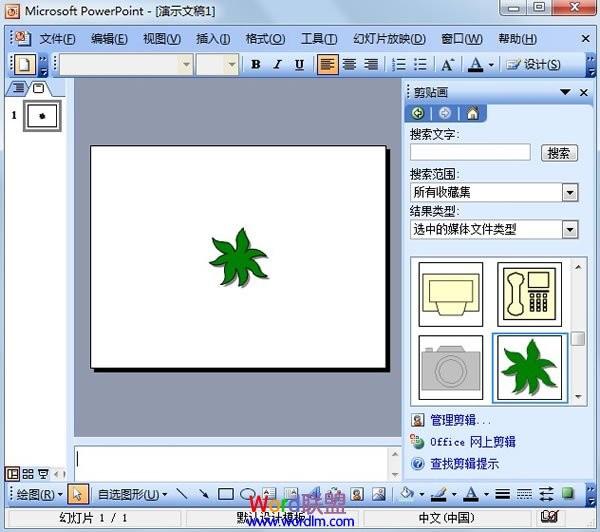Switch to the Slides thumbnail tab
Viewport: 600px width, 532px height.
[39, 89]
